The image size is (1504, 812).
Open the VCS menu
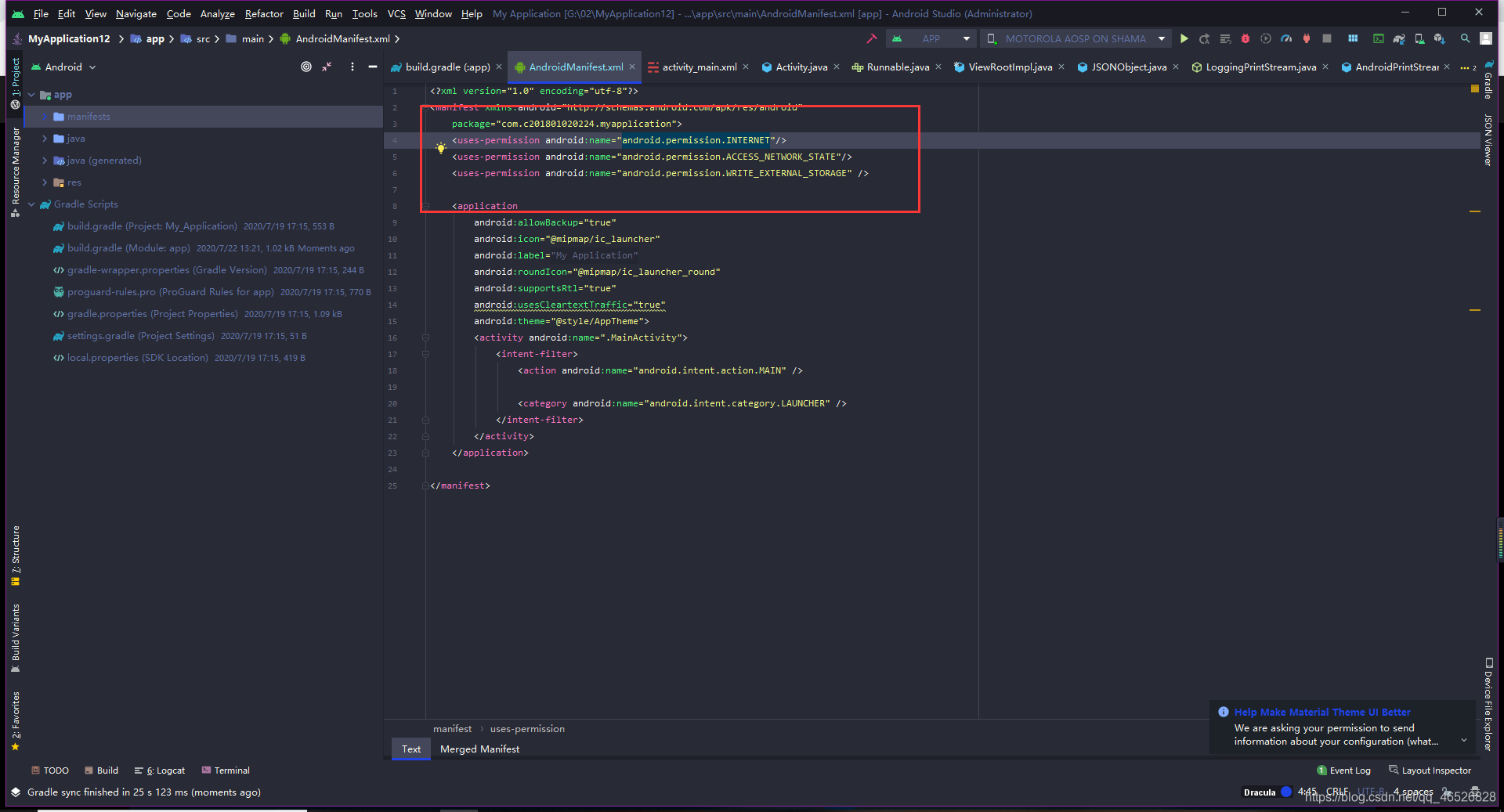click(x=396, y=13)
